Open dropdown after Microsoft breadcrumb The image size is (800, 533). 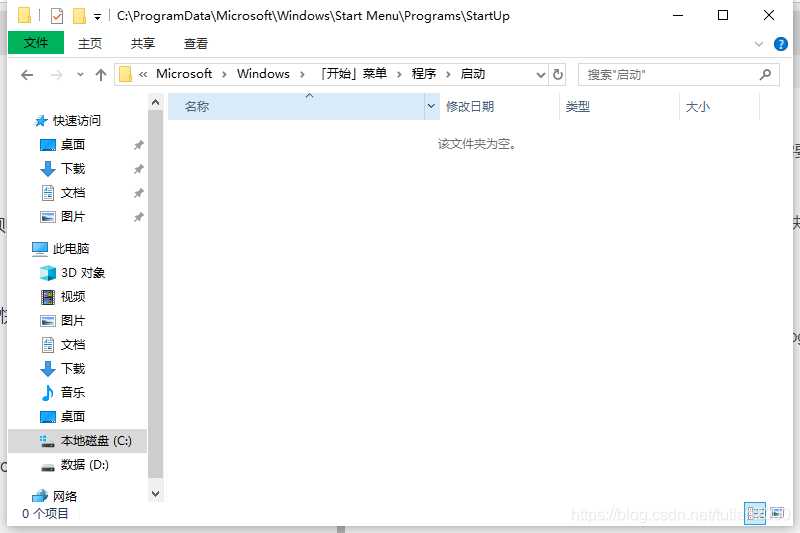(x=224, y=74)
